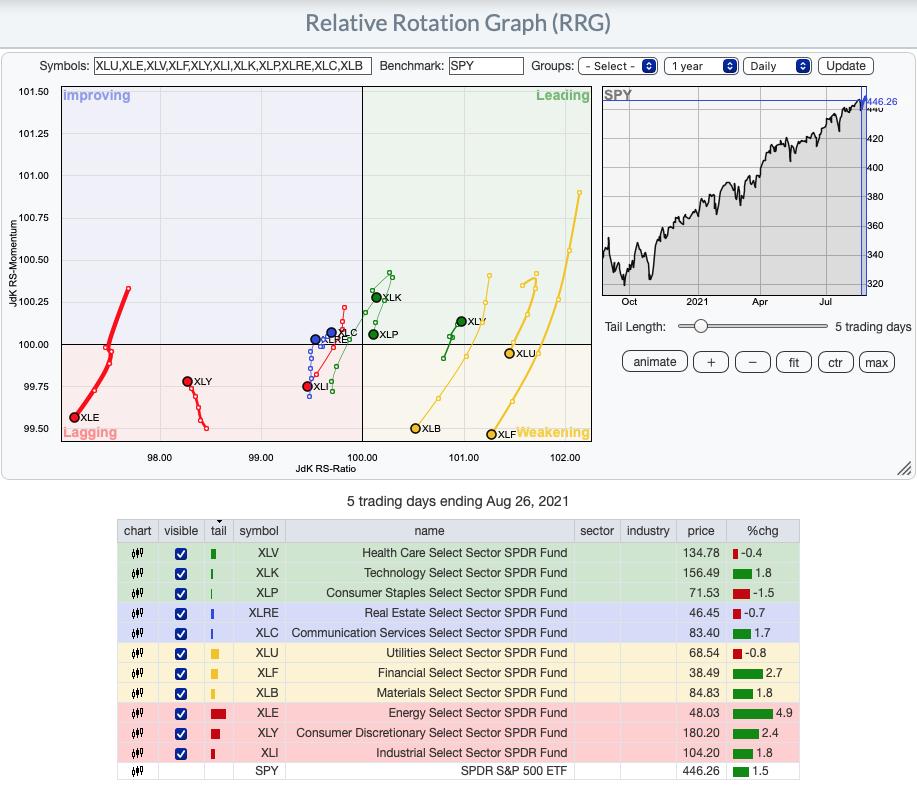Viewport: 917px width, 786px height.
Task: Click the Tail Length slider handle
Action: point(700,326)
